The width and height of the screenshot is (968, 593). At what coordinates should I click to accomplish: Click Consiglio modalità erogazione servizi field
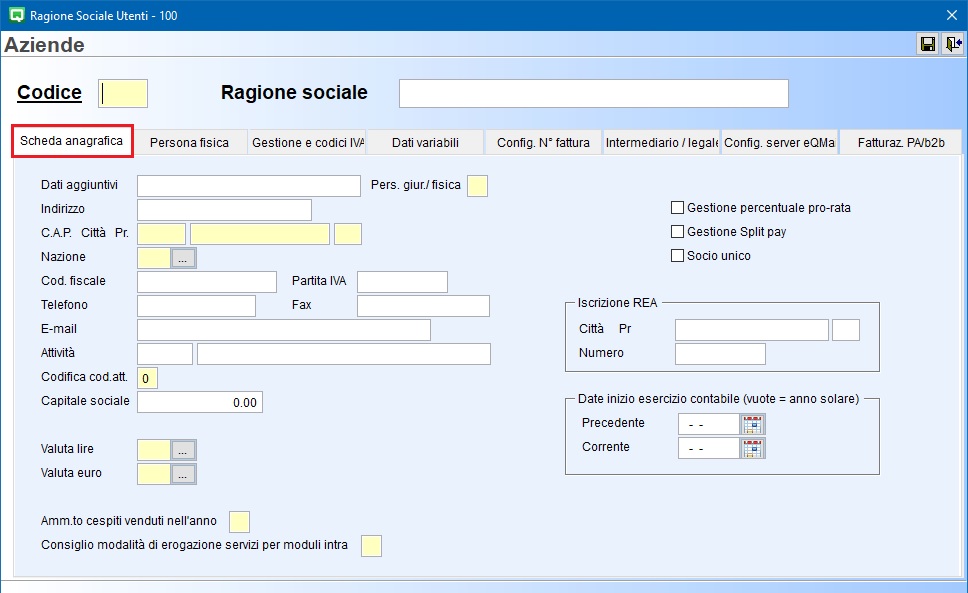coord(372,546)
